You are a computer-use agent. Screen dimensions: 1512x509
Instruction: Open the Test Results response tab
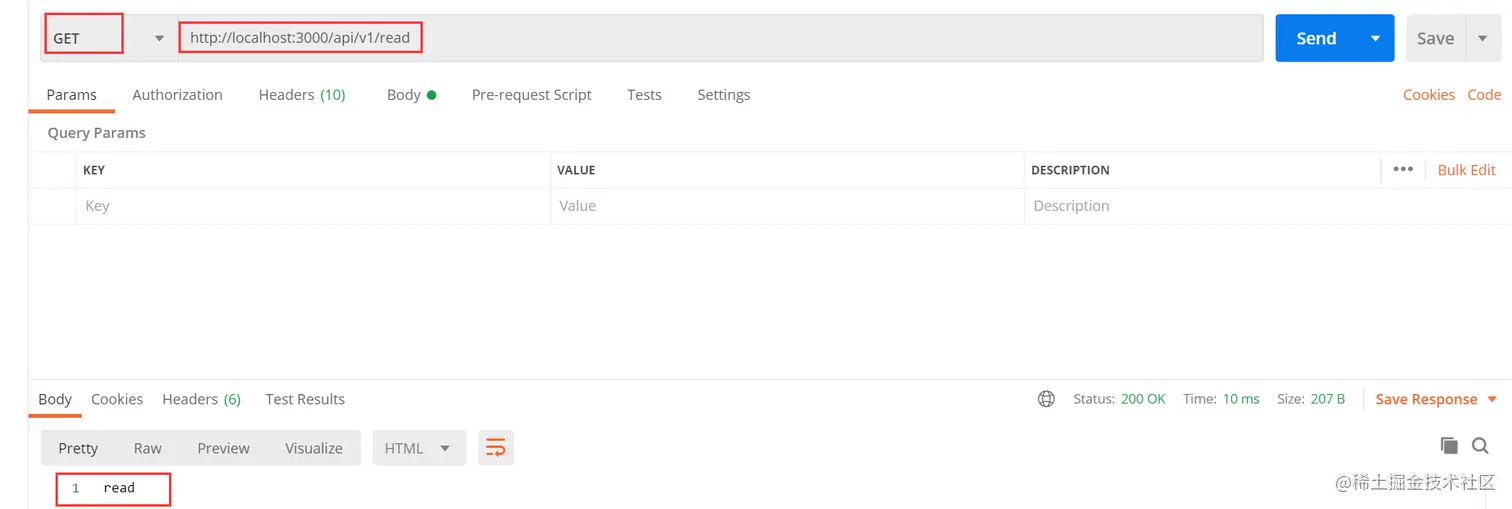[x=305, y=399]
